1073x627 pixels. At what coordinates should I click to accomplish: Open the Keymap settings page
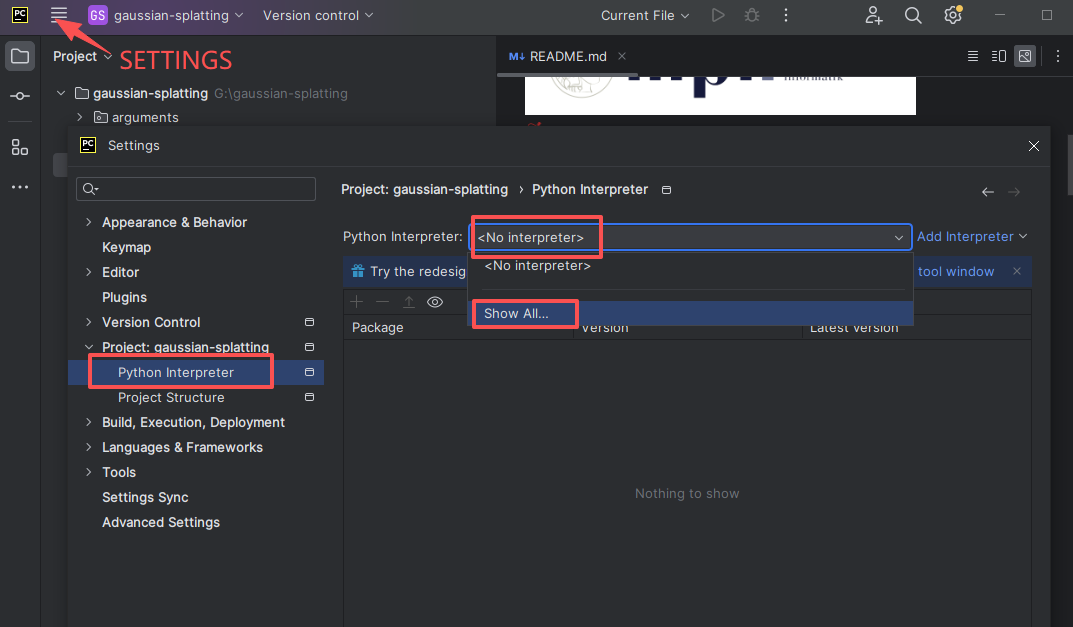click(126, 247)
